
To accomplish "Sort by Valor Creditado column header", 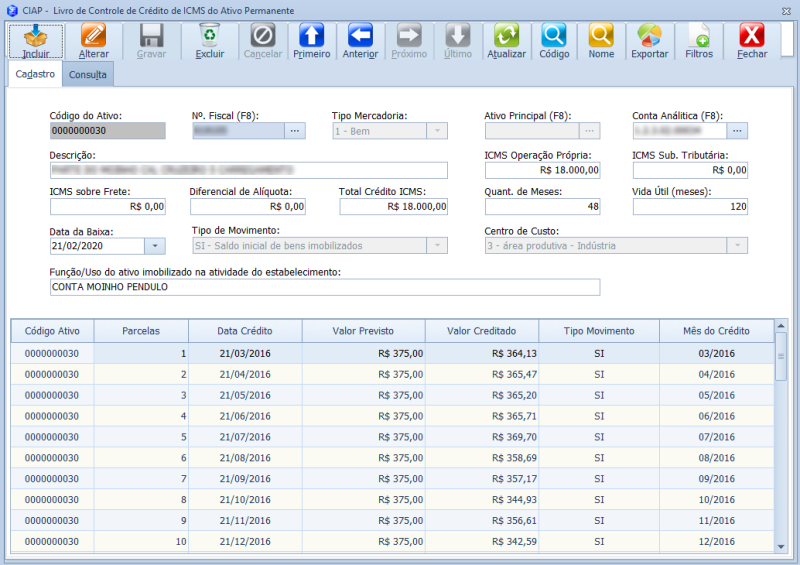I will pos(481,331).
